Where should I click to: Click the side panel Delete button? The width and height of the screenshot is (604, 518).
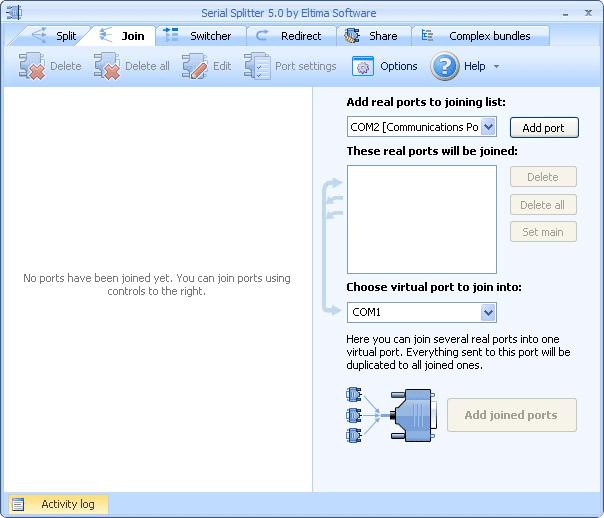(x=543, y=177)
